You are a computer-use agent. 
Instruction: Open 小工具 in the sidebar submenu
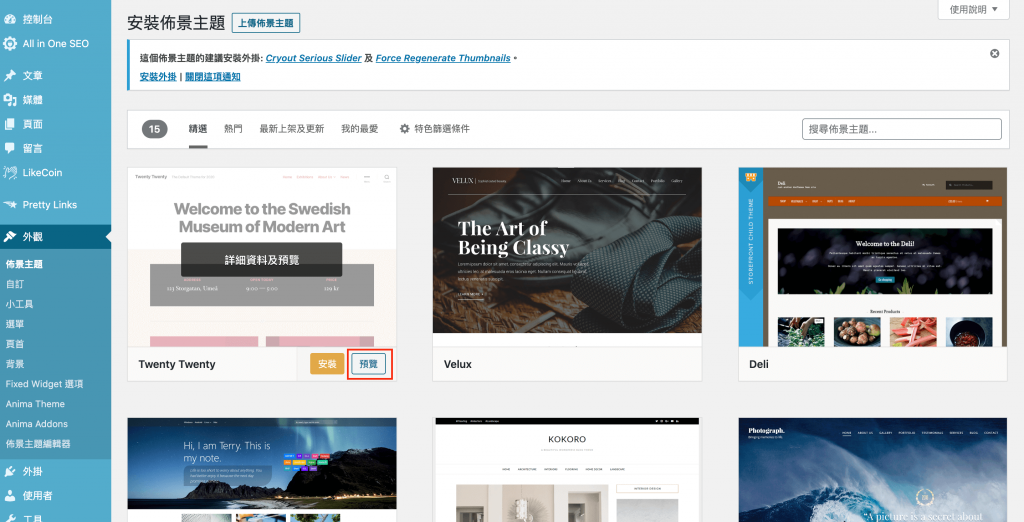pyautogui.click(x=20, y=304)
